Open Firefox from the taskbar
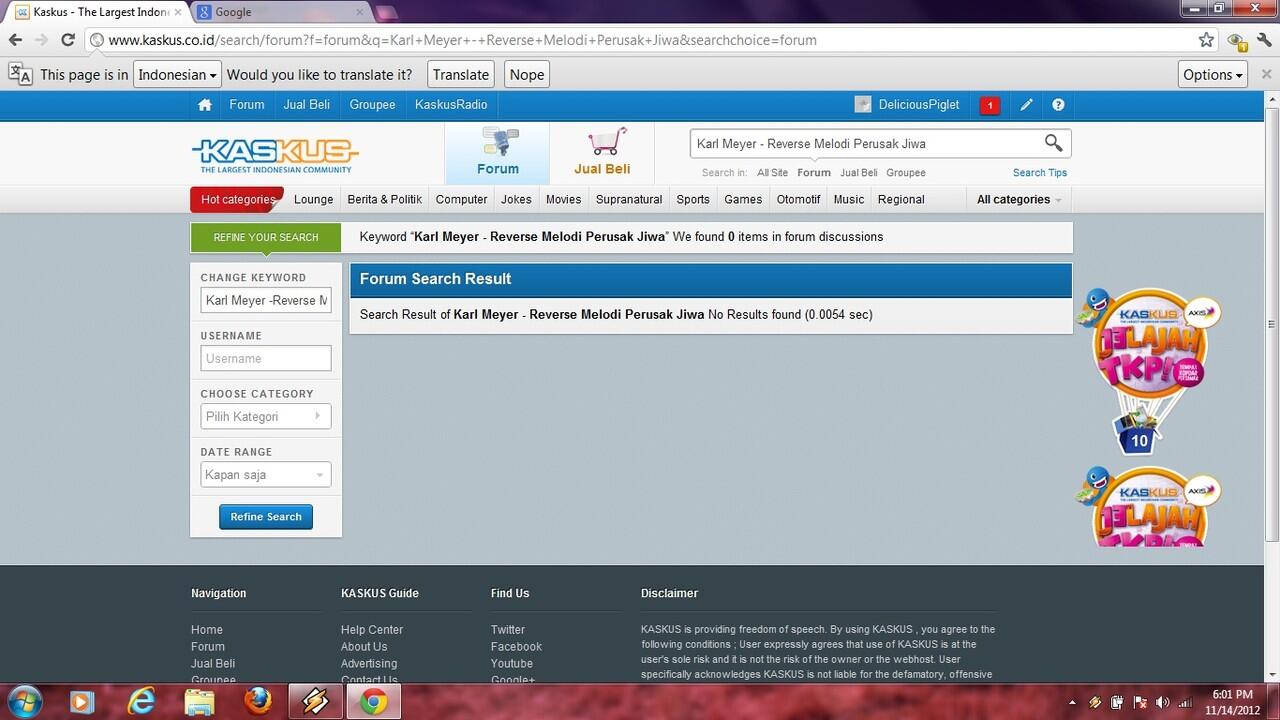1280x720 pixels. click(x=258, y=702)
